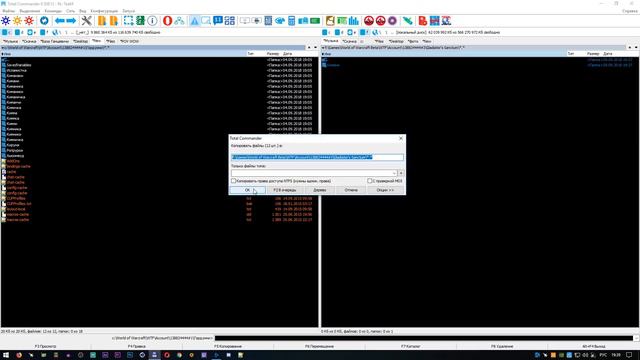Click the Дерево tree button

click(320, 190)
